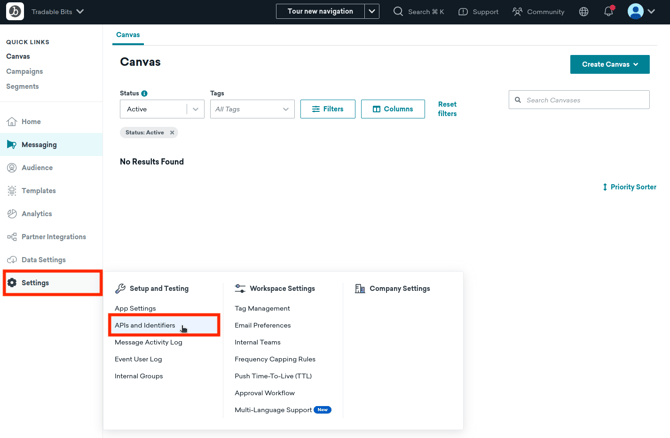Open the notifications bell icon
The height and width of the screenshot is (438, 670).
coord(608,12)
